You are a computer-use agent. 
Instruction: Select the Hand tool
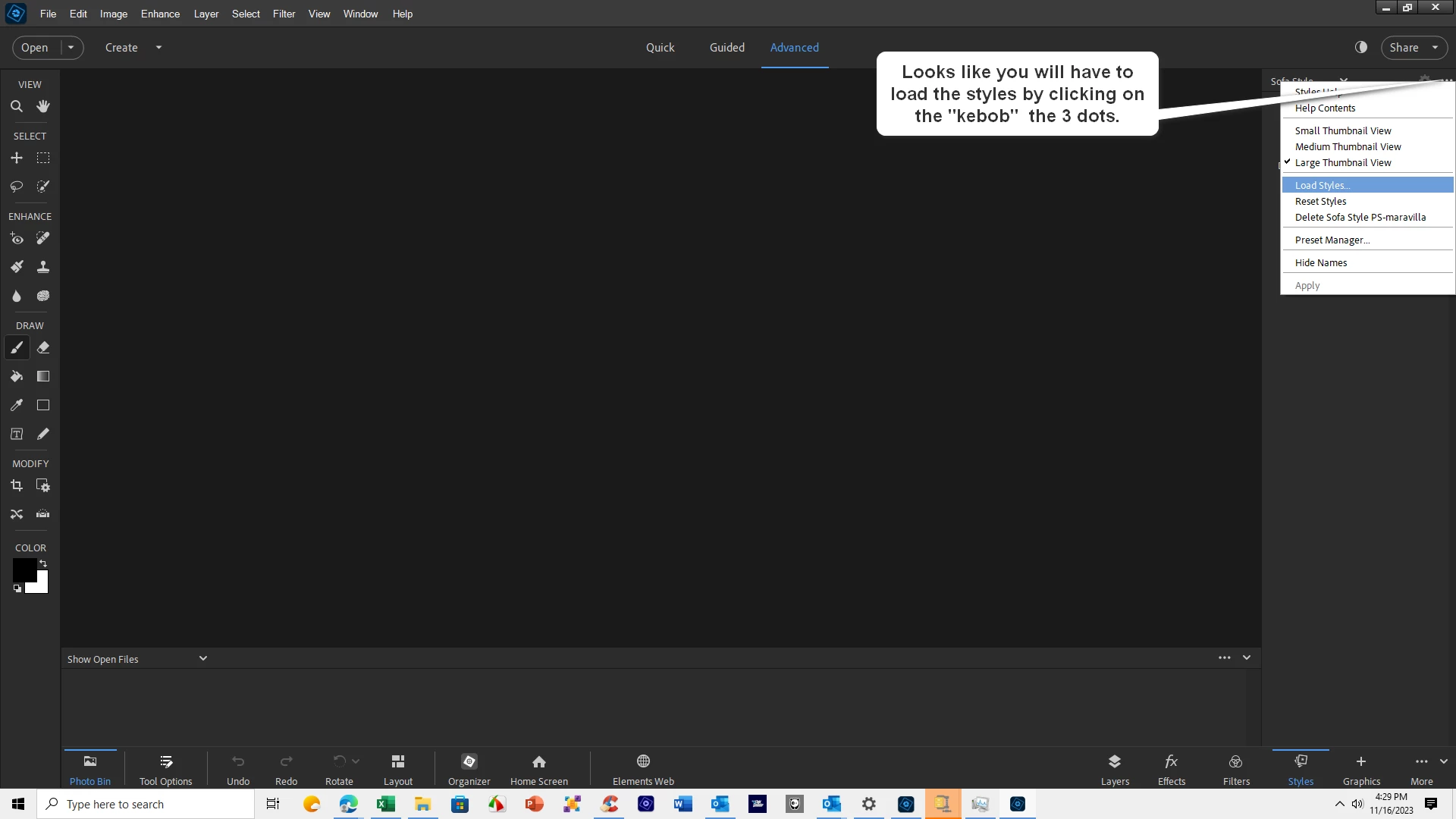pyautogui.click(x=43, y=106)
